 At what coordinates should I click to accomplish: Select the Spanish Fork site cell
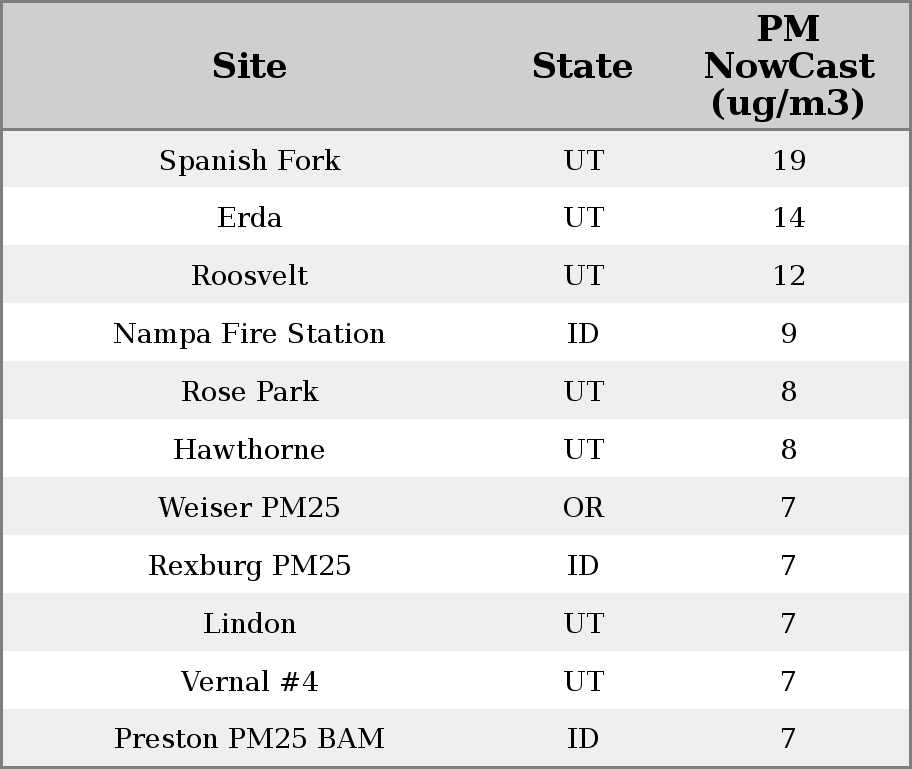(x=250, y=160)
